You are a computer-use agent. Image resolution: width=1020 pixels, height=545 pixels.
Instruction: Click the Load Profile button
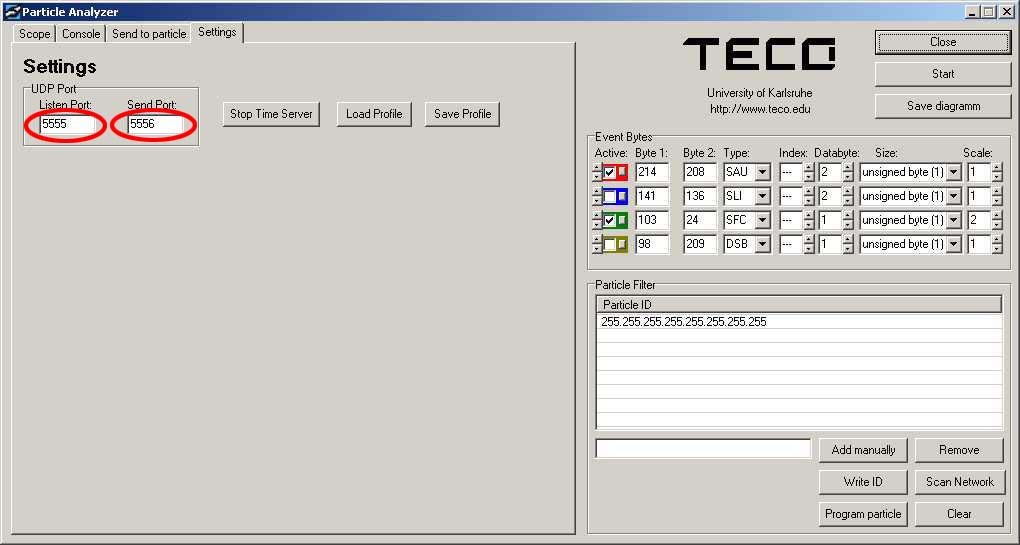(x=374, y=114)
